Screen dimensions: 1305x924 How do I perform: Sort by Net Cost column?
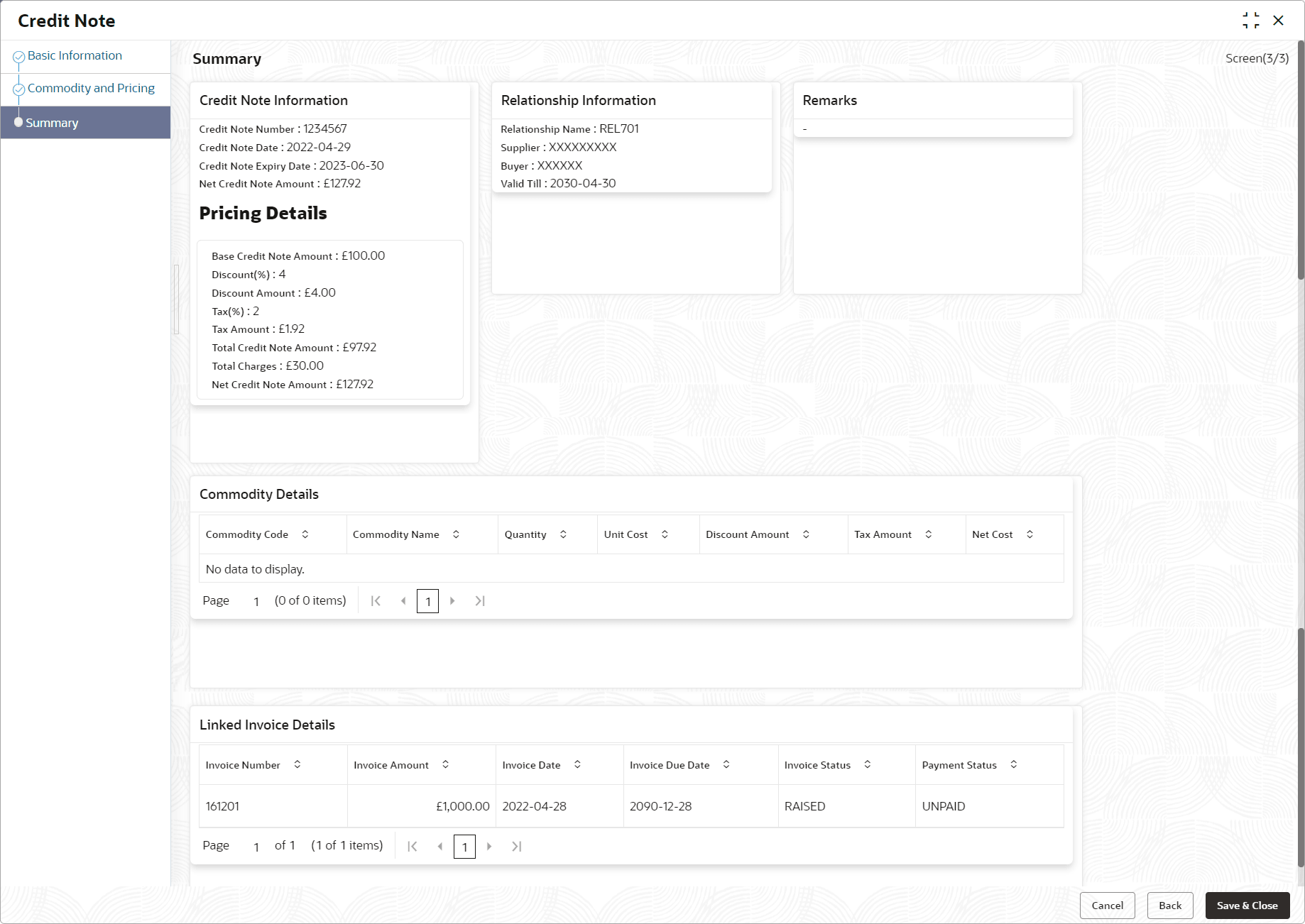(x=1030, y=534)
